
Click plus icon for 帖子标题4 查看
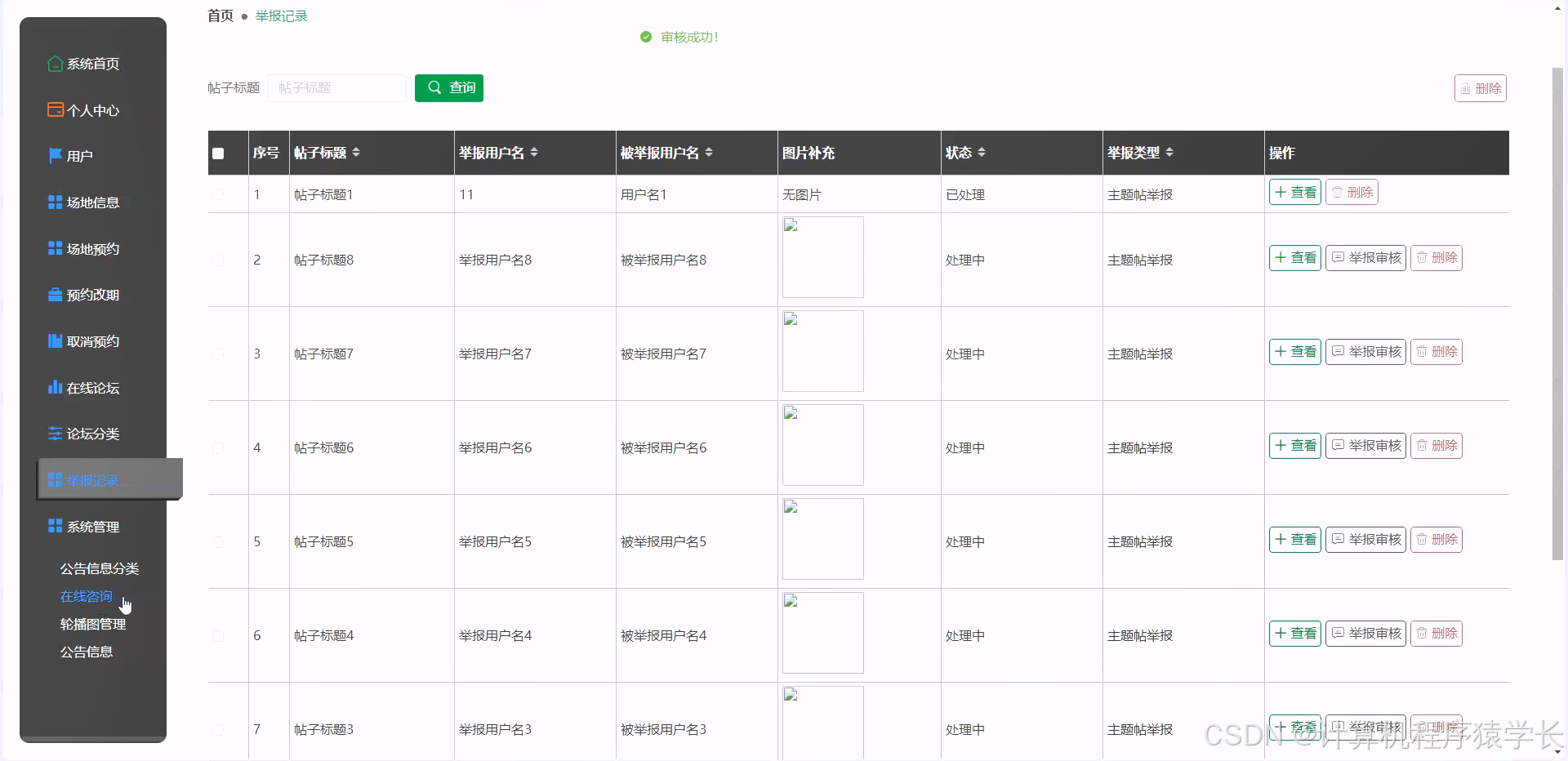coord(1281,633)
